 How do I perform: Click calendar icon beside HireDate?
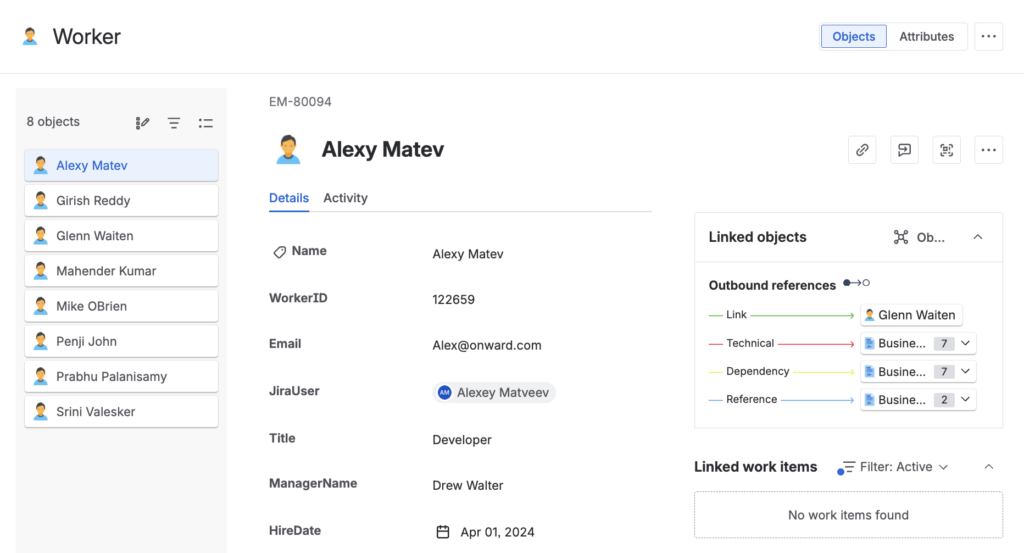pyautogui.click(x=443, y=532)
